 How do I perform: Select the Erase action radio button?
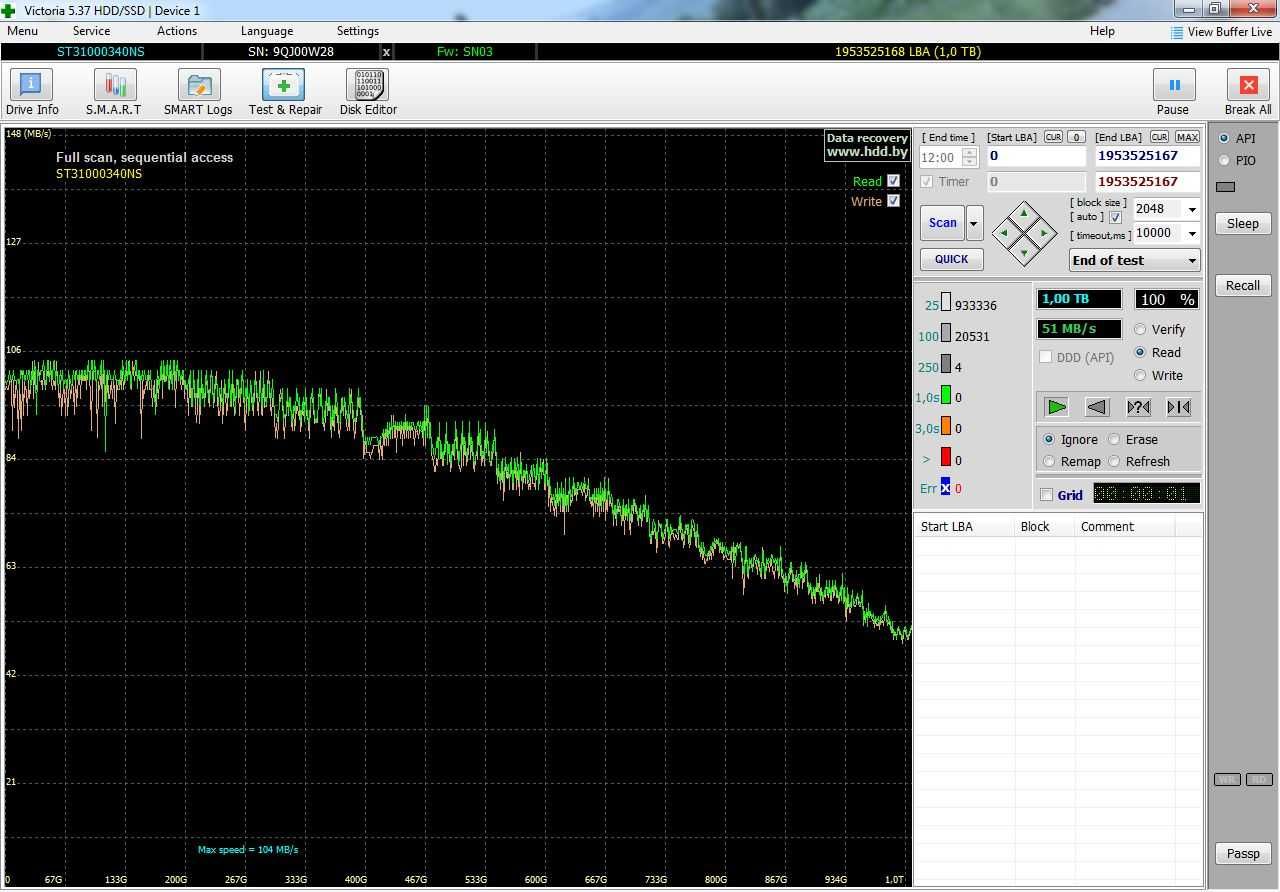[1113, 439]
